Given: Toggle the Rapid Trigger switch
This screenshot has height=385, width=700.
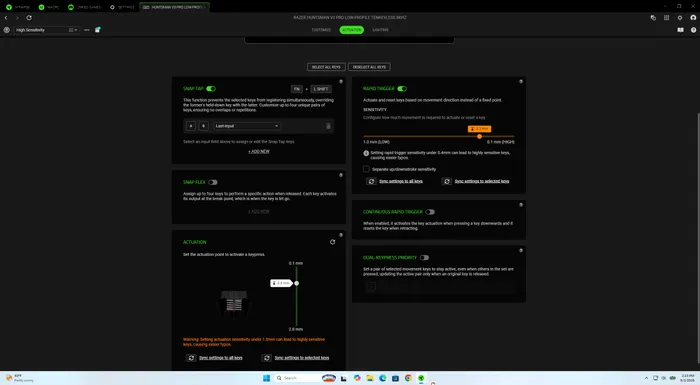Looking at the screenshot, I should pyautogui.click(x=402, y=89).
